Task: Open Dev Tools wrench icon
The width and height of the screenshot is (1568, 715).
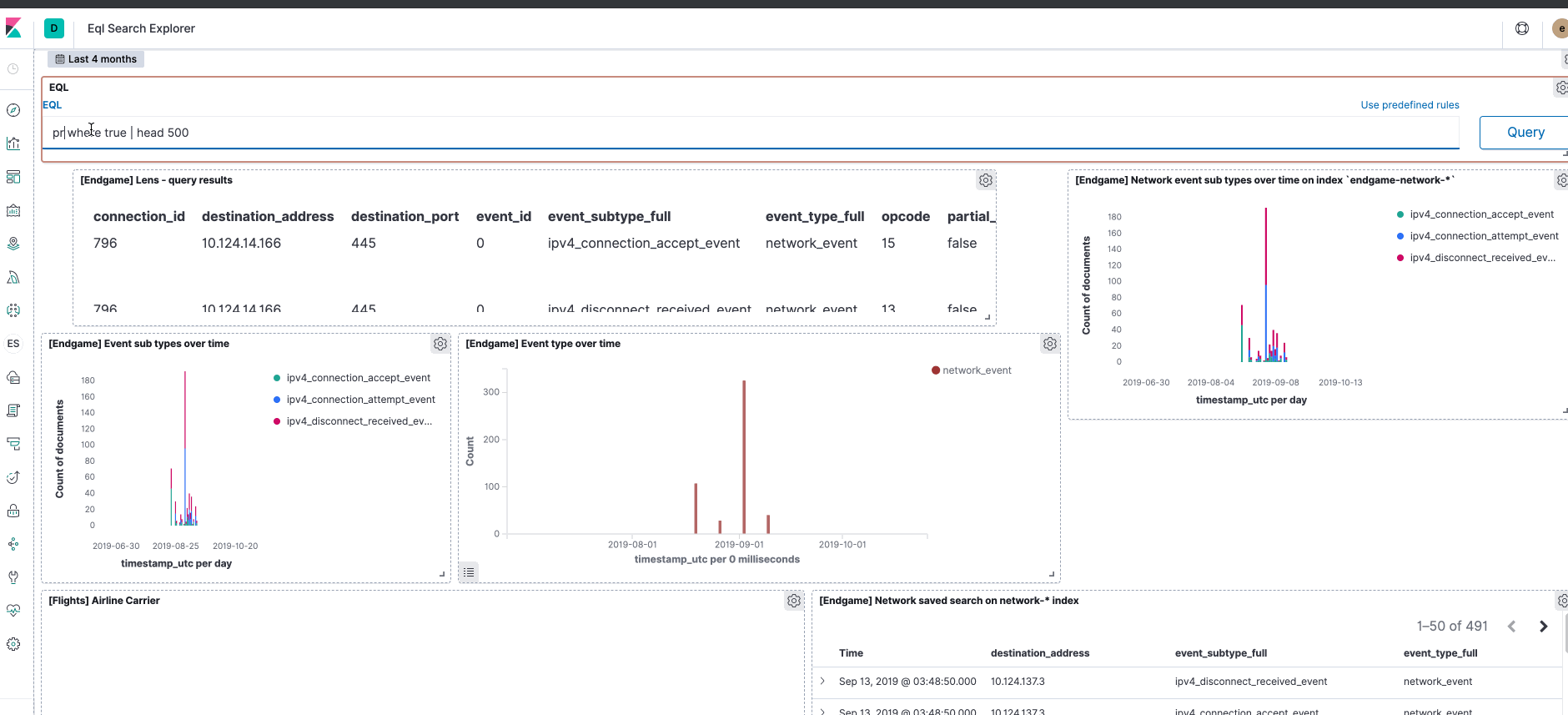Action: (x=13, y=577)
